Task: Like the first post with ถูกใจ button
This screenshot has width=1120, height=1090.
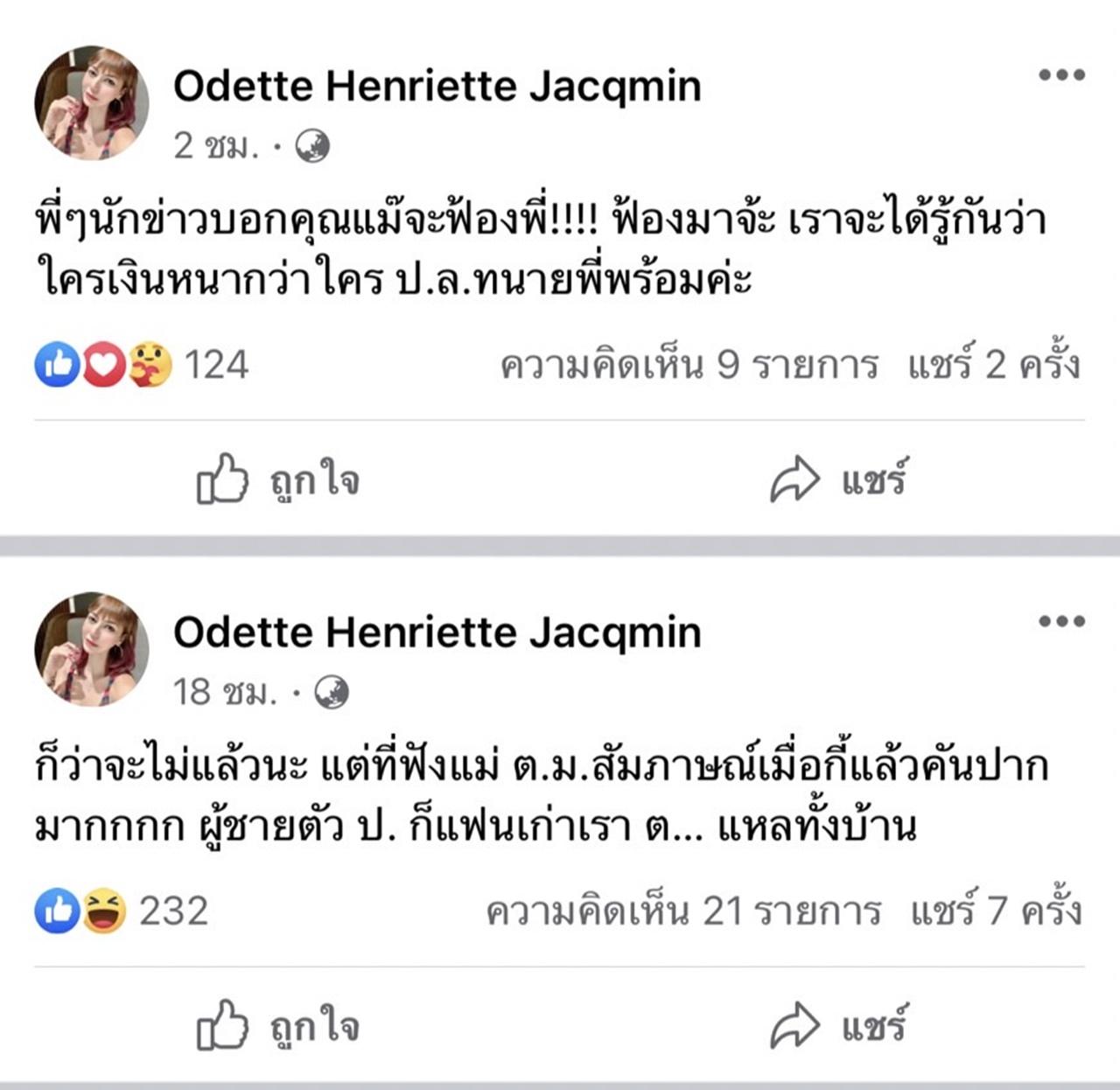Action: pos(278,479)
